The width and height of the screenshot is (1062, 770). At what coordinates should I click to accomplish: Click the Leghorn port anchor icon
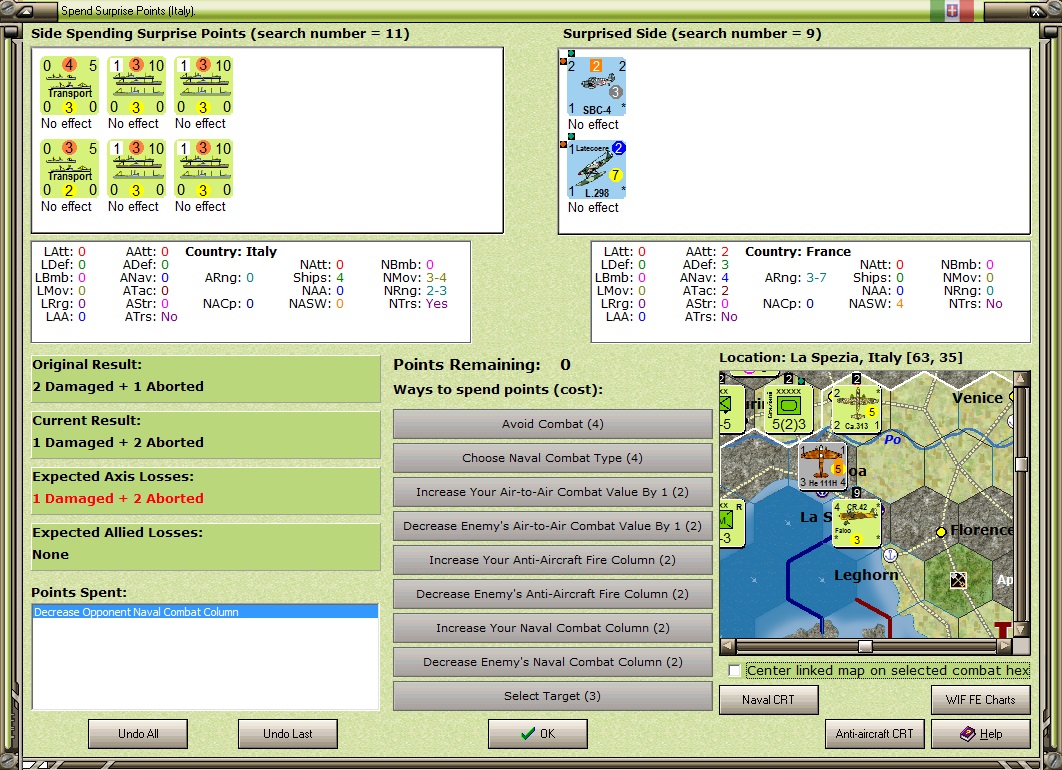(891, 555)
